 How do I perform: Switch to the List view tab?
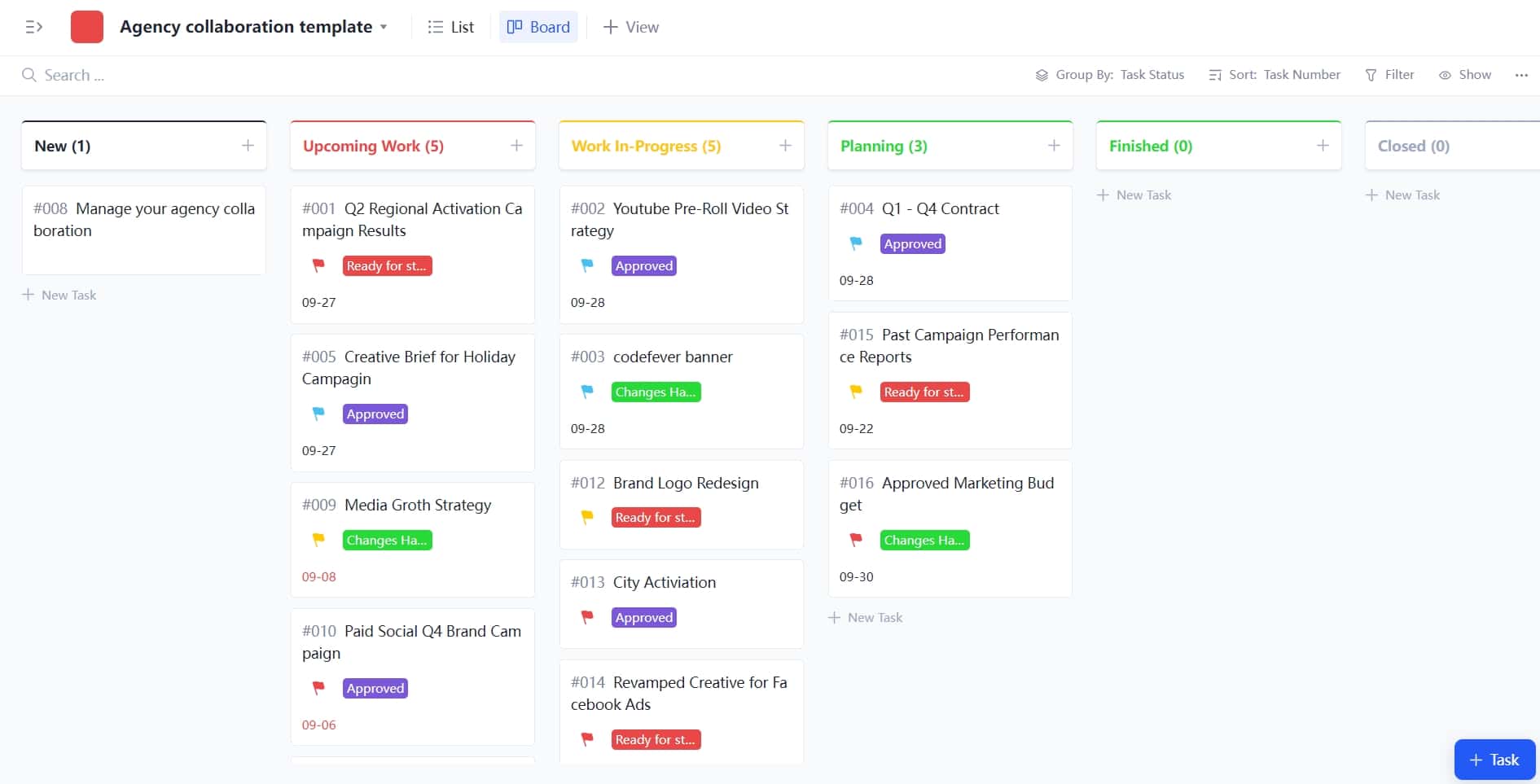[x=450, y=26]
